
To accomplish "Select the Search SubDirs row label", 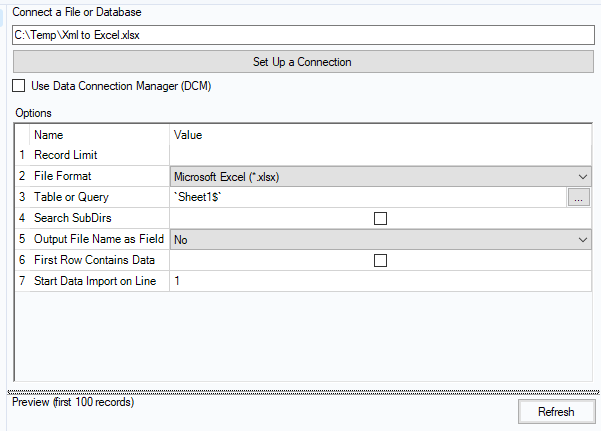I will click(x=72, y=218).
